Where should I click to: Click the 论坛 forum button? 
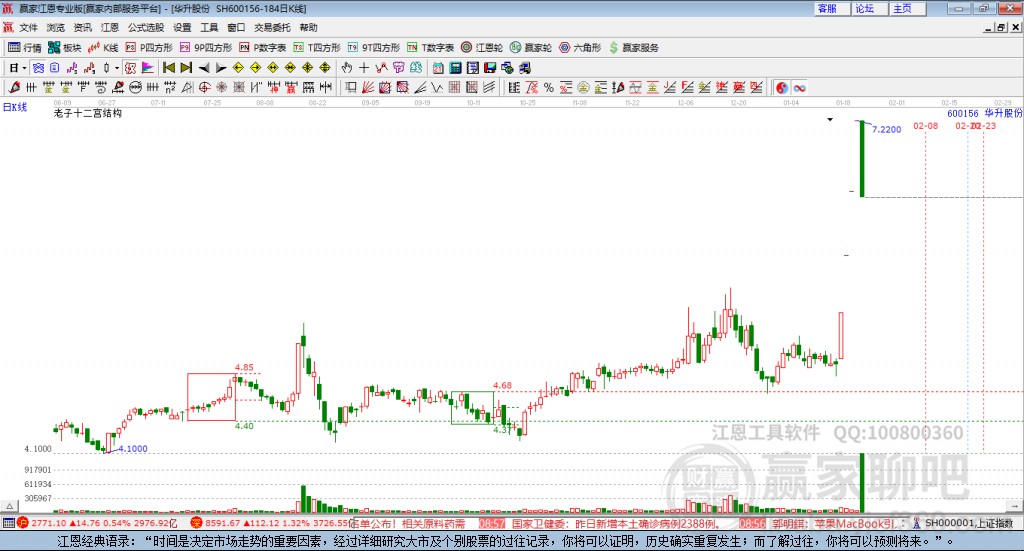point(871,8)
